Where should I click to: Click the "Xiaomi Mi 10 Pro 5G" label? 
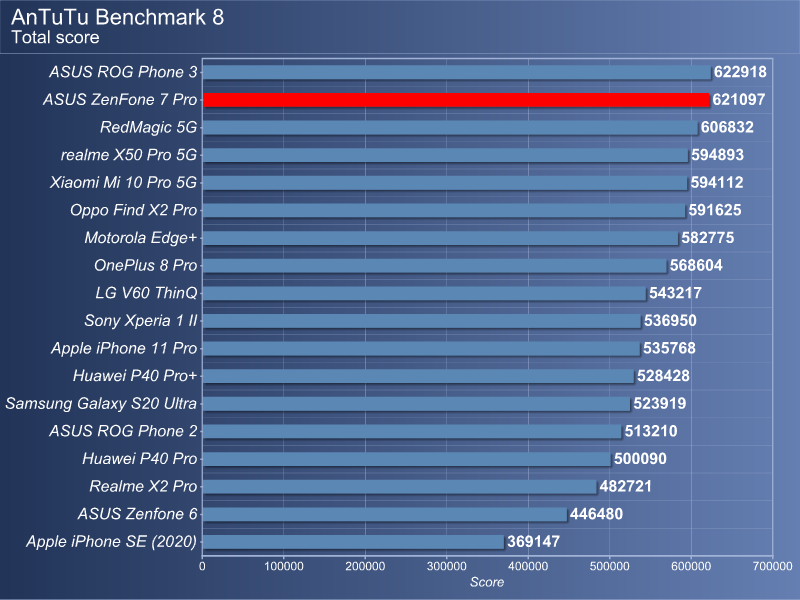[123, 182]
